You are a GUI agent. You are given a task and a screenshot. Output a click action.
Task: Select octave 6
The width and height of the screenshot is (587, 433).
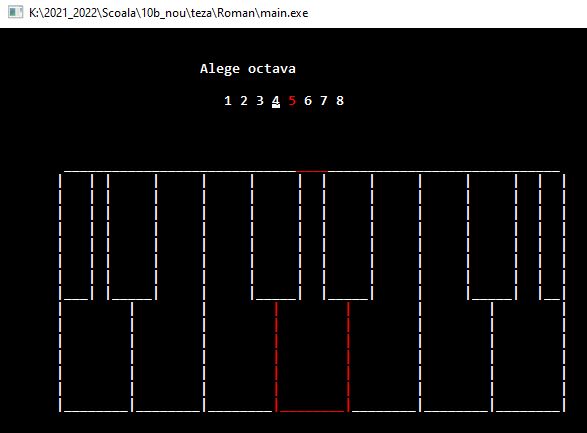pyautogui.click(x=308, y=101)
